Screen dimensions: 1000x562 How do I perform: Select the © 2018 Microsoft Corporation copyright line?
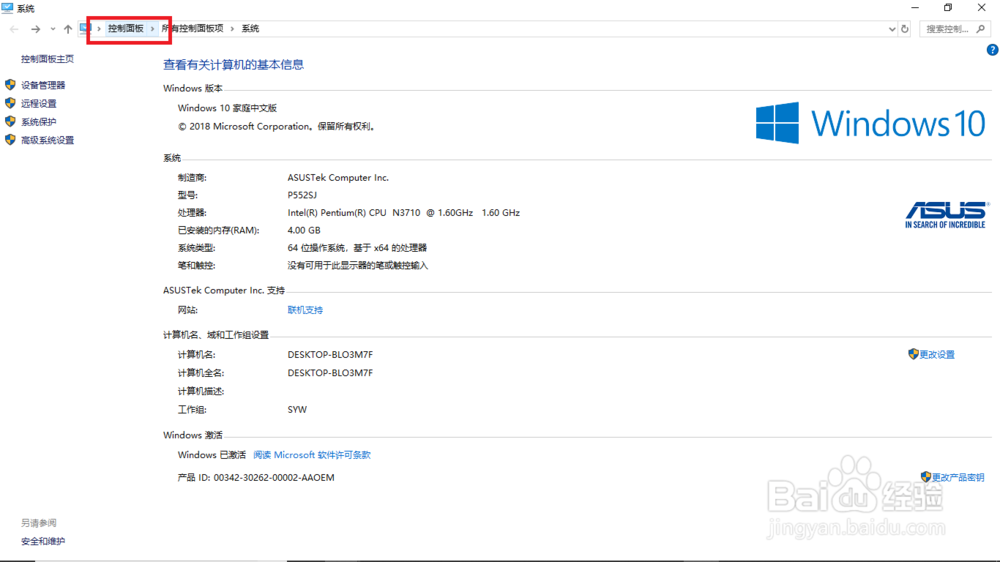click(276, 127)
